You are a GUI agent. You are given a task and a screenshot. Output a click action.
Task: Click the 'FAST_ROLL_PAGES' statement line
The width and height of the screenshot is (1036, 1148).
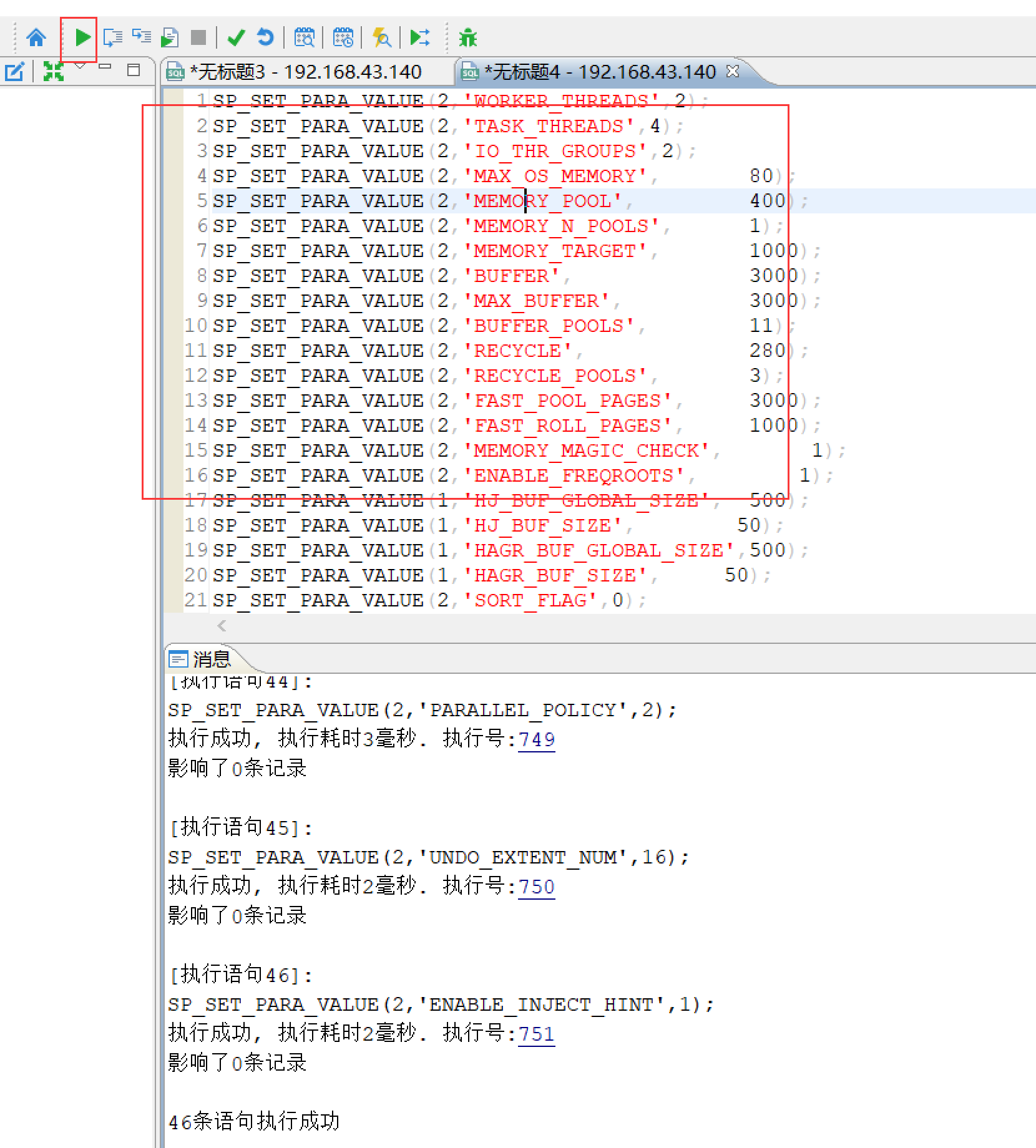click(517, 426)
